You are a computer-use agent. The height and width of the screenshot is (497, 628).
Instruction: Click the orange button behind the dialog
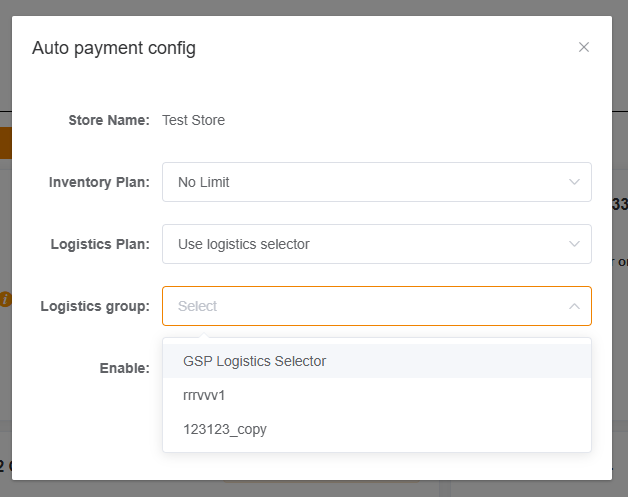[x=5, y=143]
